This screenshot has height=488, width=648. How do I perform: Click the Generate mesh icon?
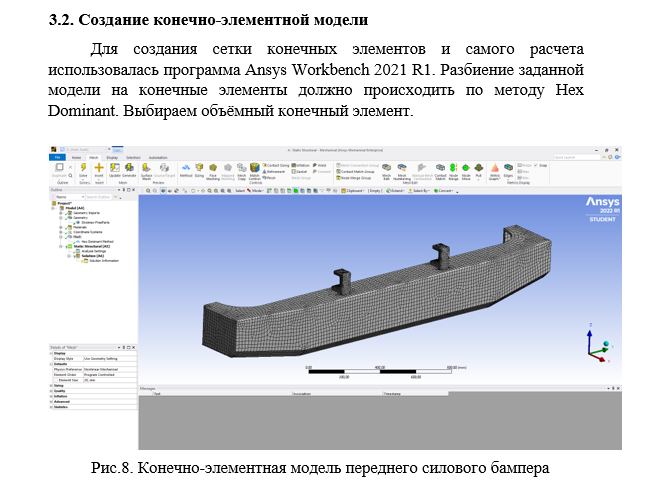coord(129,168)
